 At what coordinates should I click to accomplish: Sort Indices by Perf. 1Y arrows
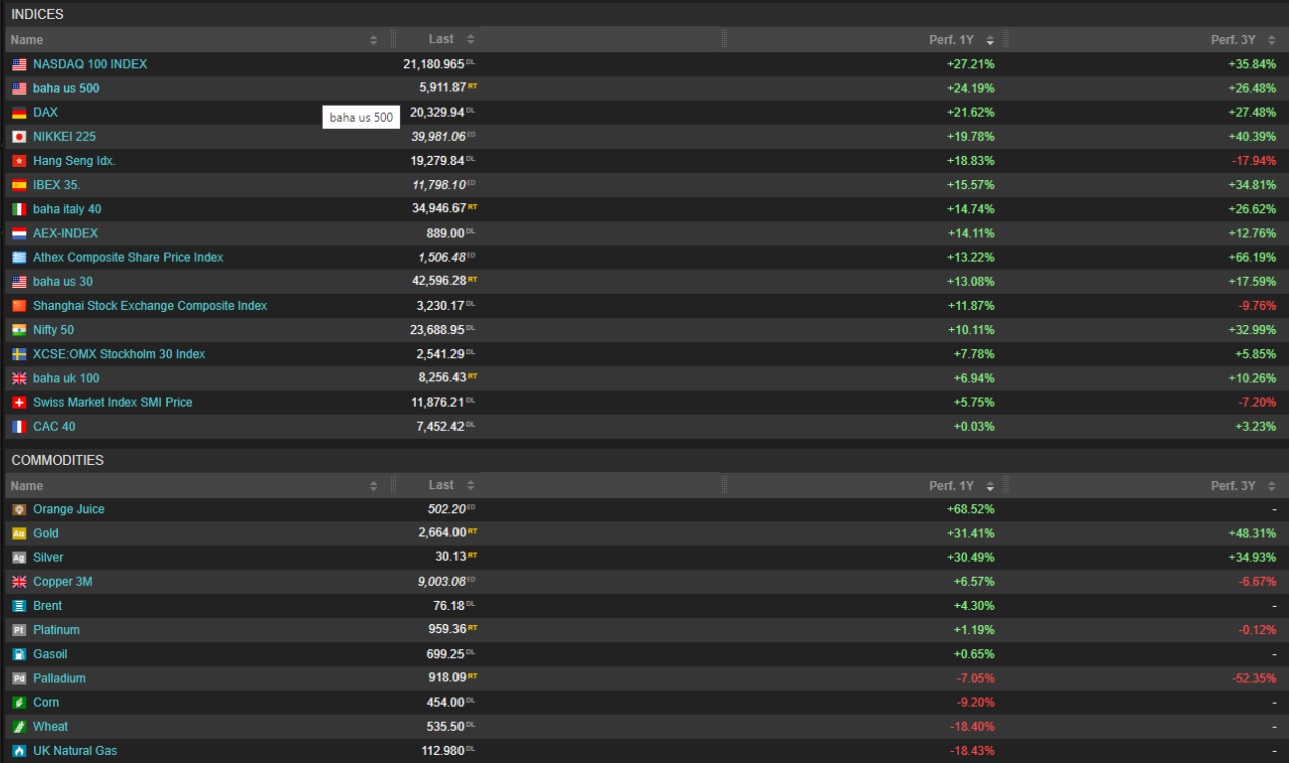tap(990, 40)
